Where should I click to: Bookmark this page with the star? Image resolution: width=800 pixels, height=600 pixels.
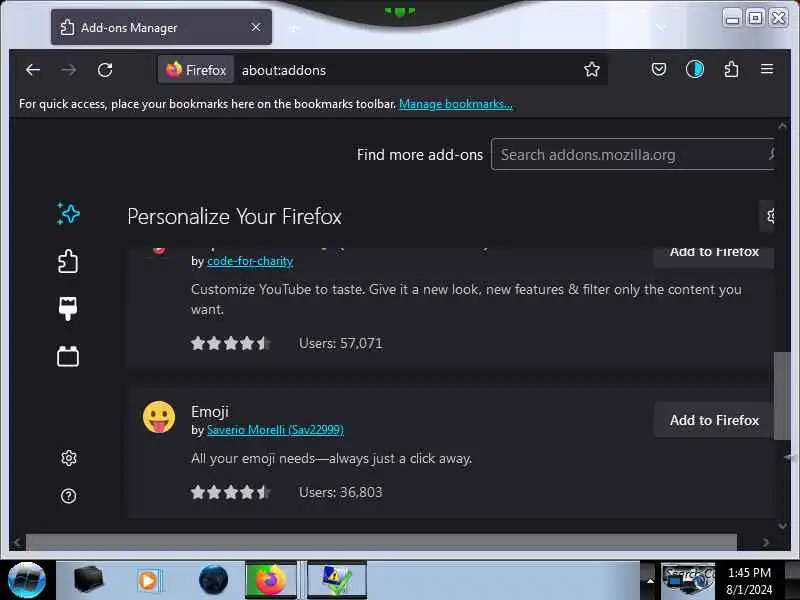coord(592,69)
